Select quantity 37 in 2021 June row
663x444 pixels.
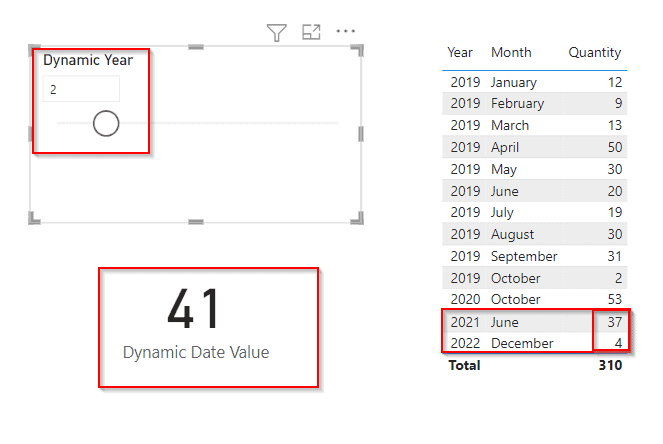coord(614,322)
